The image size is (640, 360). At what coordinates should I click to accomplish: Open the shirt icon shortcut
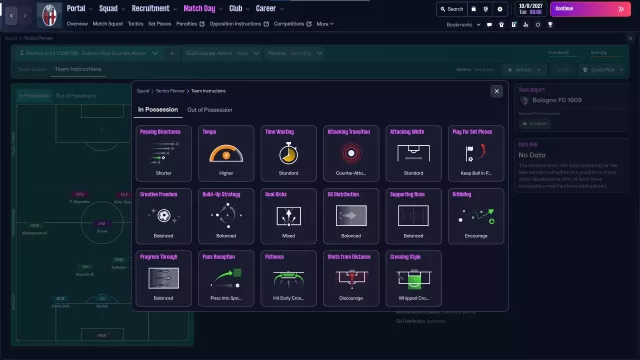(501, 24)
